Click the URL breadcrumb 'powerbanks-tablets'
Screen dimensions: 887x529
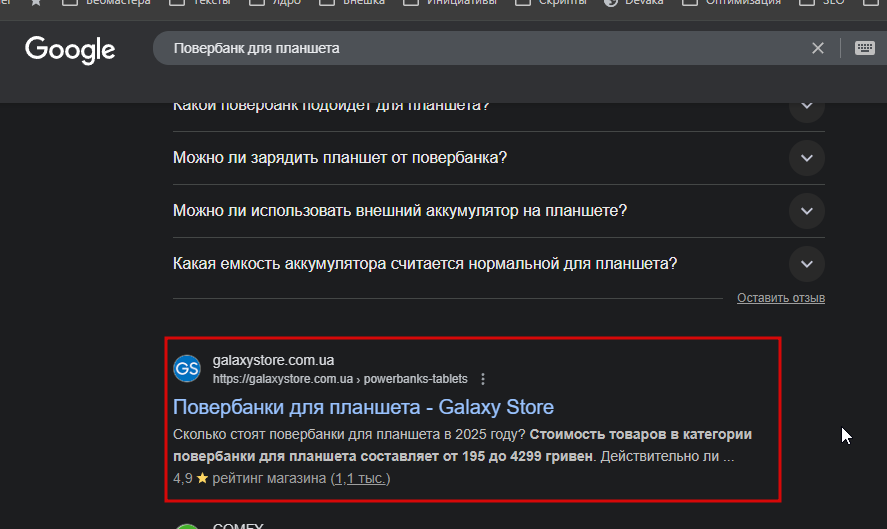tap(416, 379)
